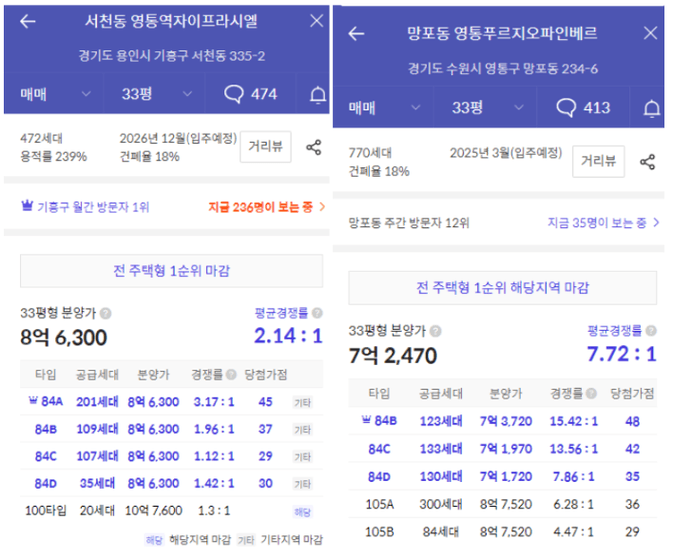Click 3.17 : 1 competition rate value
The height and width of the screenshot is (560, 673).
[x=214, y=402]
